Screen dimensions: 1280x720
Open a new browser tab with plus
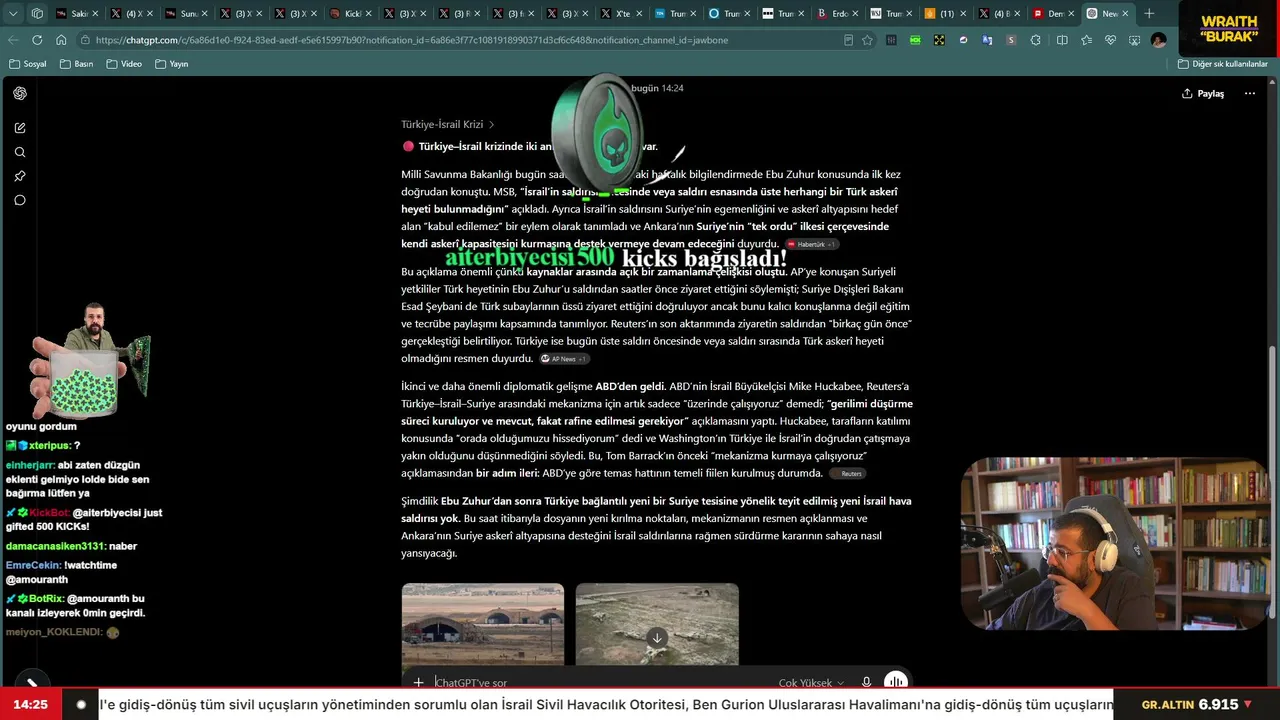(x=1149, y=14)
